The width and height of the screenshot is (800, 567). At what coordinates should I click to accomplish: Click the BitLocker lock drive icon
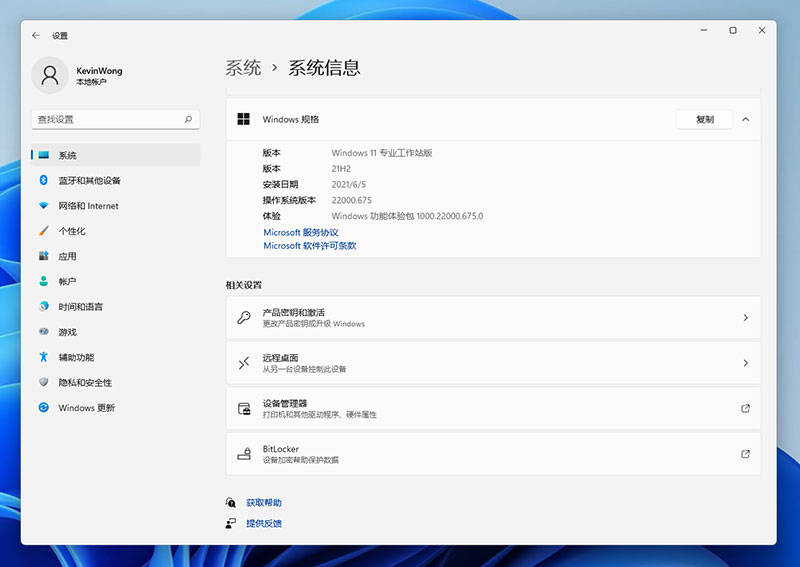click(x=244, y=454)
